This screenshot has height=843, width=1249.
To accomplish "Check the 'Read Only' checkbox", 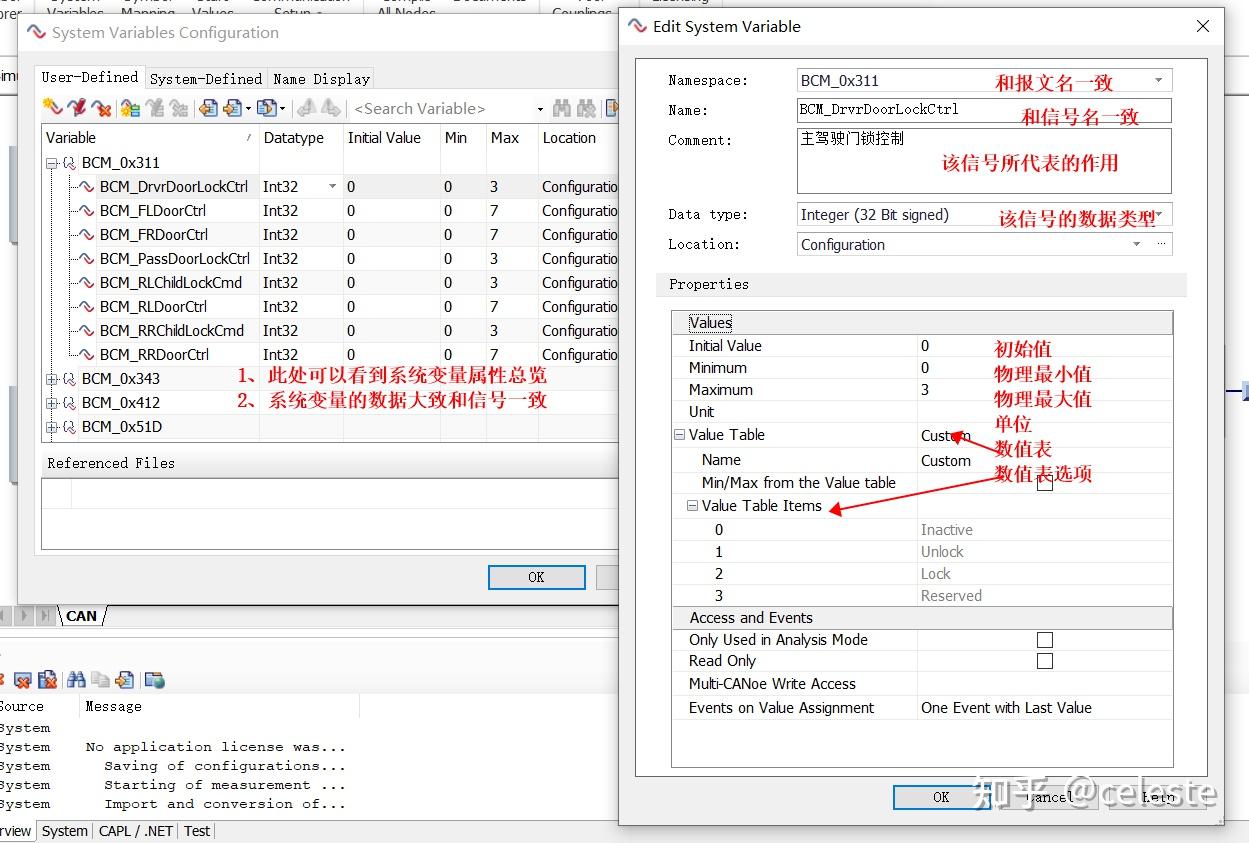I will click(x=1045, y=661).
